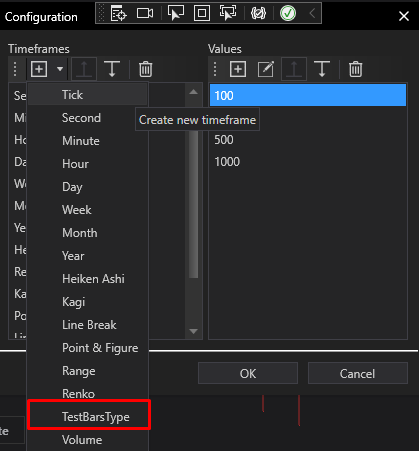Click the debug toolbar live tree settings icon
The image size is (419, 451).
click(119, 13)
